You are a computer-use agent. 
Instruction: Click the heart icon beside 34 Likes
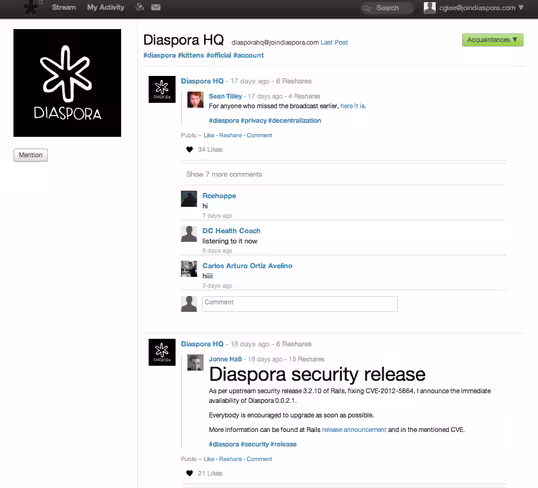pyautogui.click(x=189, y=150)
